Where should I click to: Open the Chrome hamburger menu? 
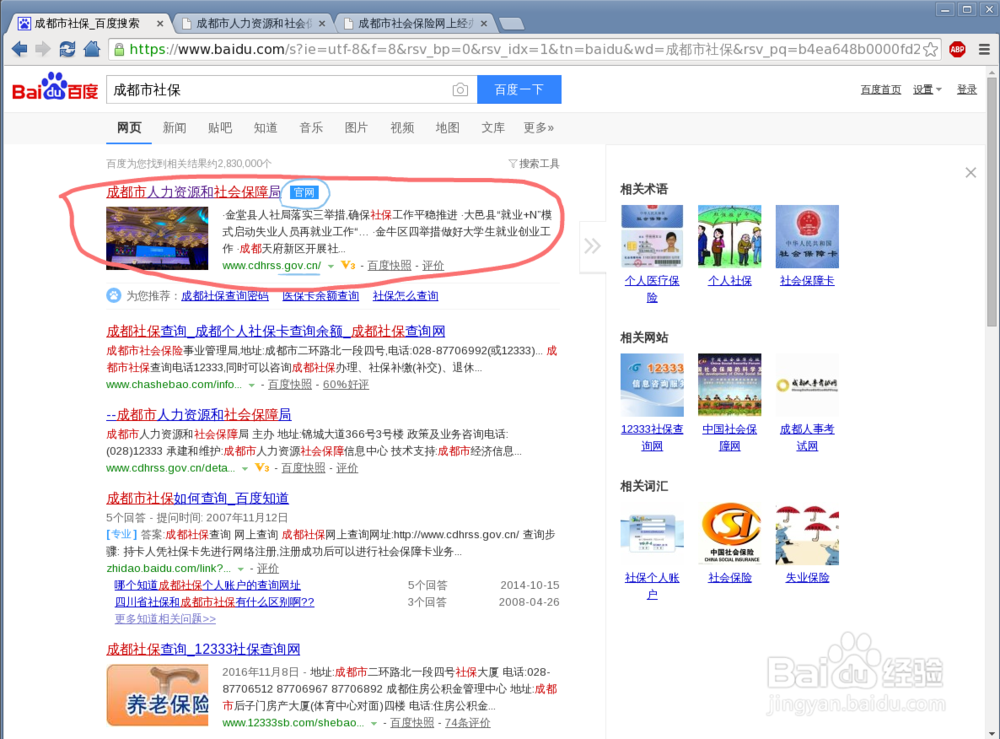984,49
